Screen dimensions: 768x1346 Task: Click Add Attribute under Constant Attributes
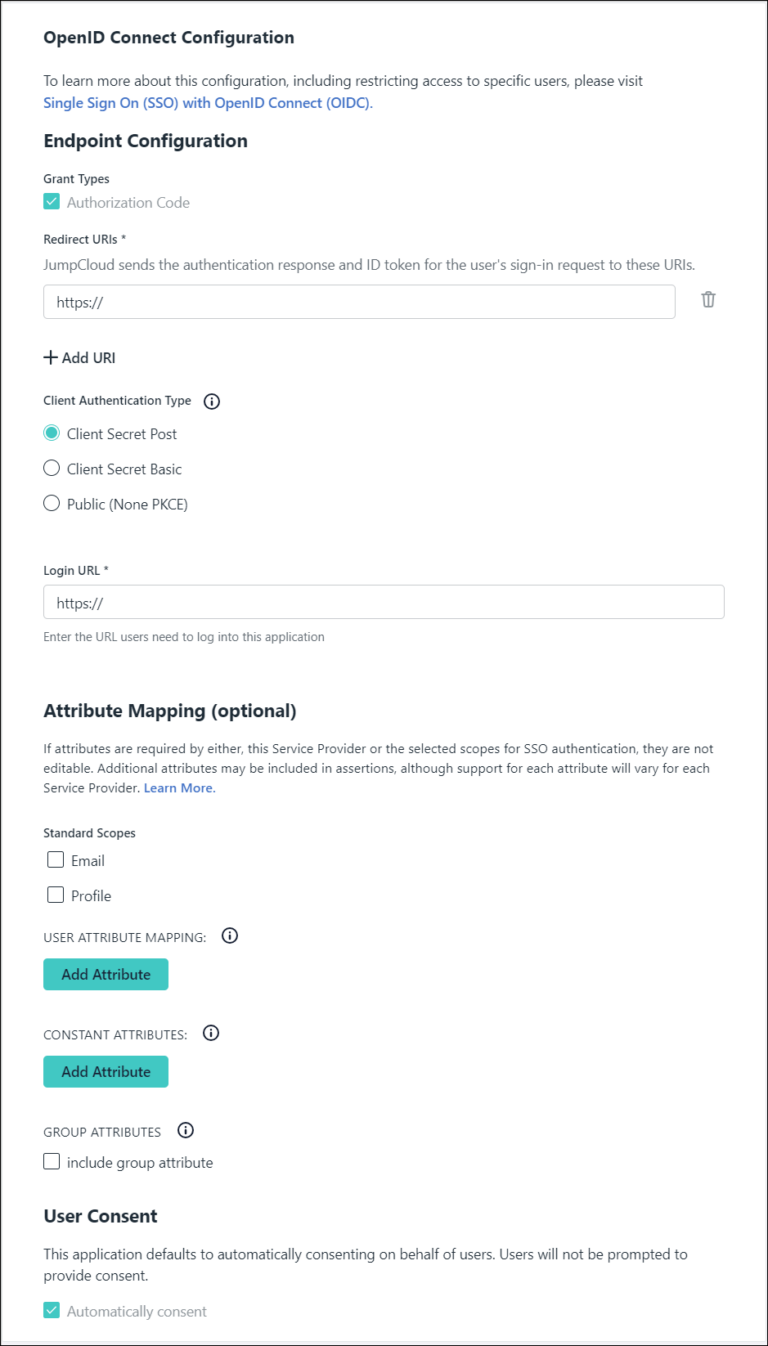coord(105,1071)
